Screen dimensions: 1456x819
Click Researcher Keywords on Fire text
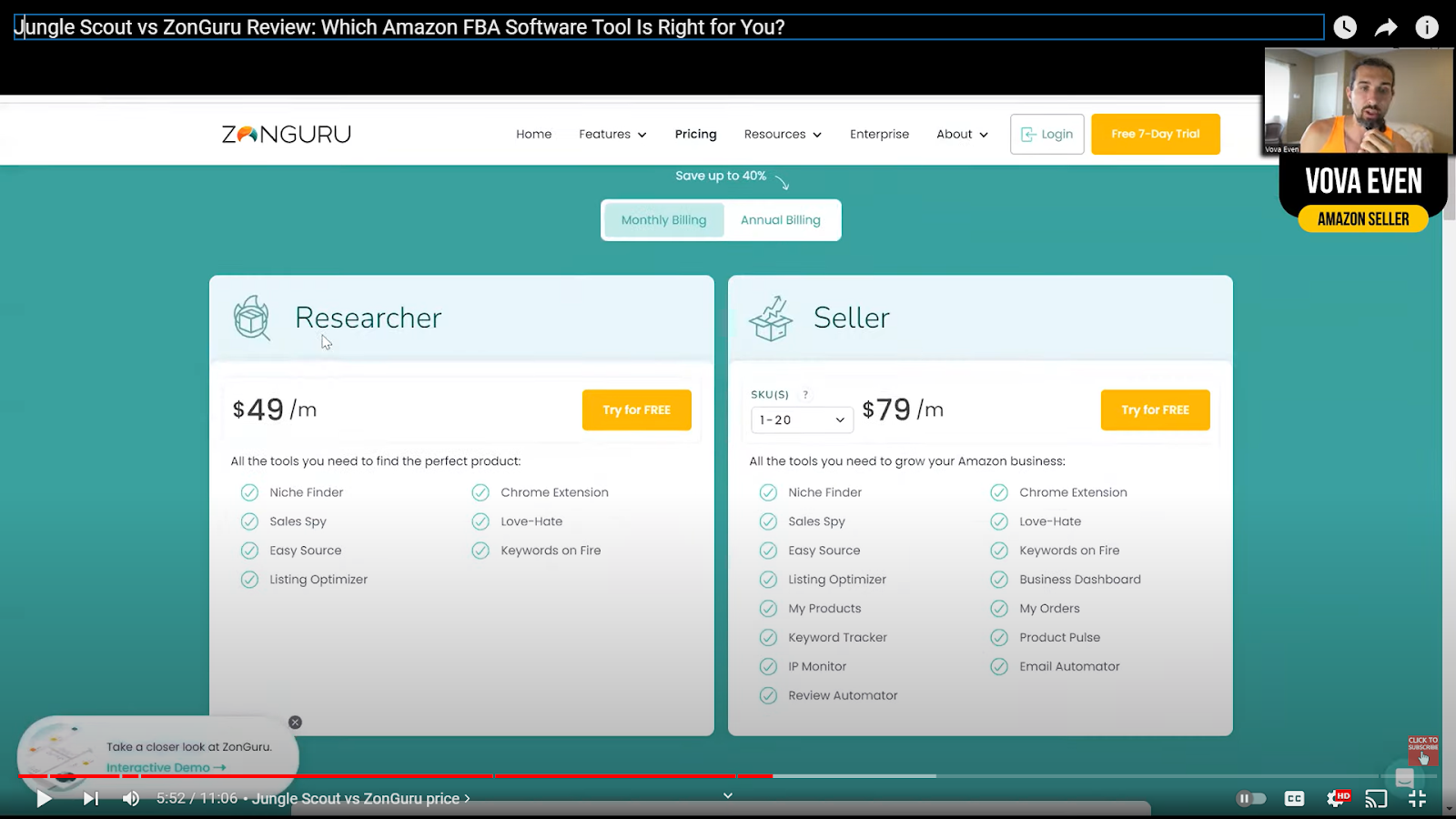[551, 551]
